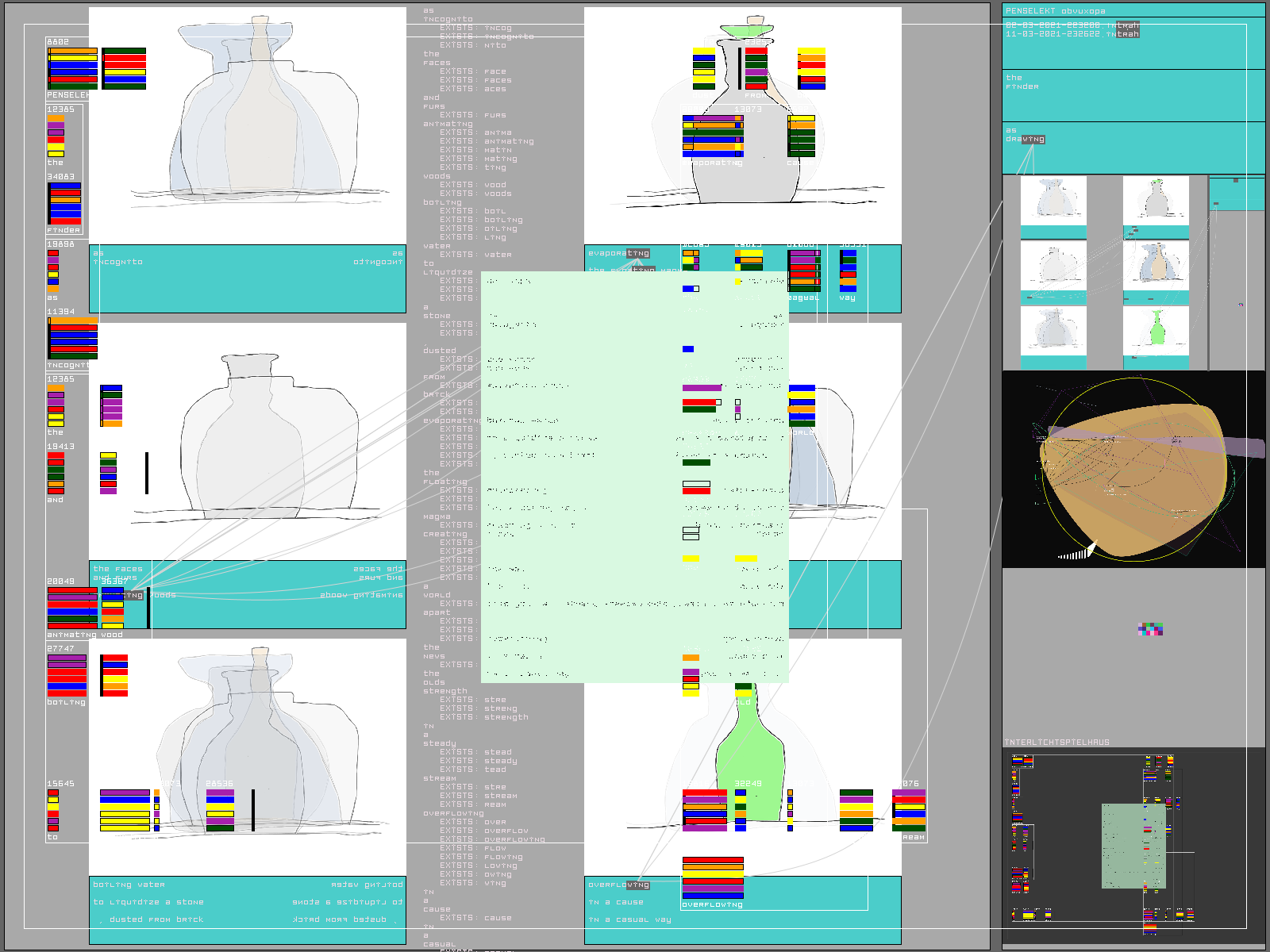Click the green bottle thumbnail

coord(1156,329)
